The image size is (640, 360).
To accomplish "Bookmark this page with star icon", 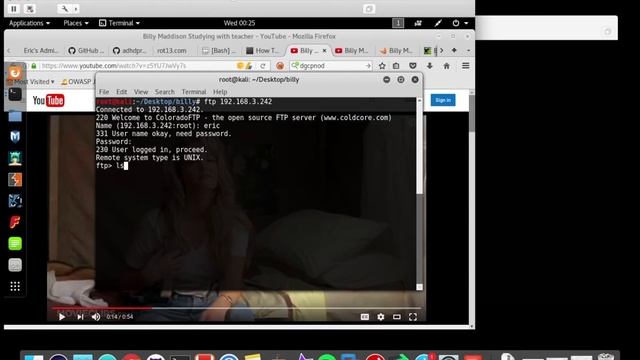I will click(382, 66).
